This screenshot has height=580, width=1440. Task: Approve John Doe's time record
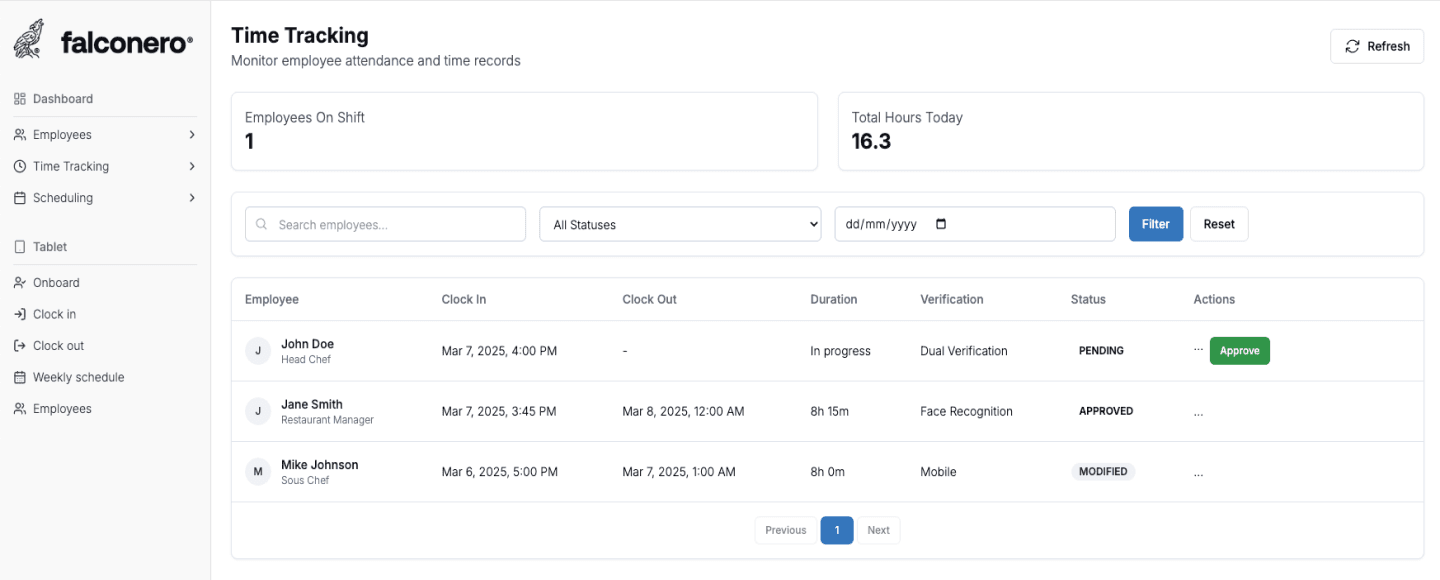coord(1240,351)
